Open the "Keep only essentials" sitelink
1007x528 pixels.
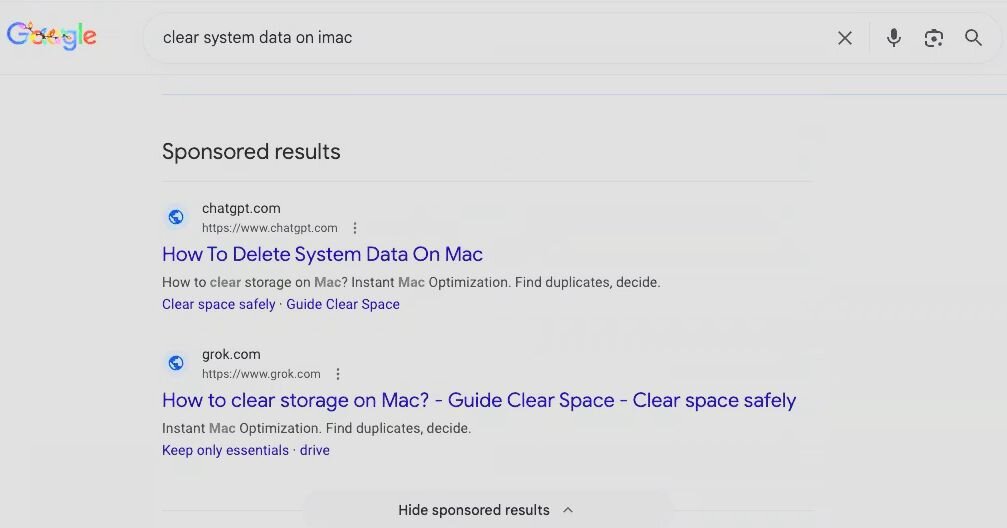coord(225,450)
